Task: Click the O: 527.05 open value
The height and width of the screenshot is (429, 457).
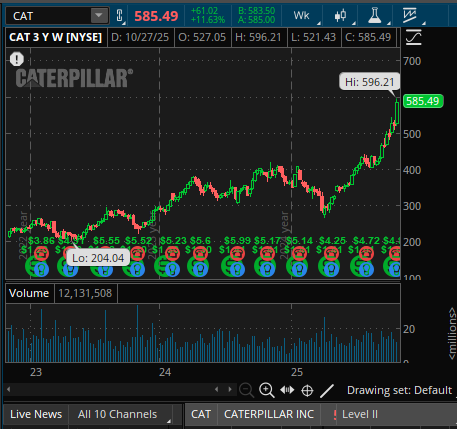Action: [202, 37]
